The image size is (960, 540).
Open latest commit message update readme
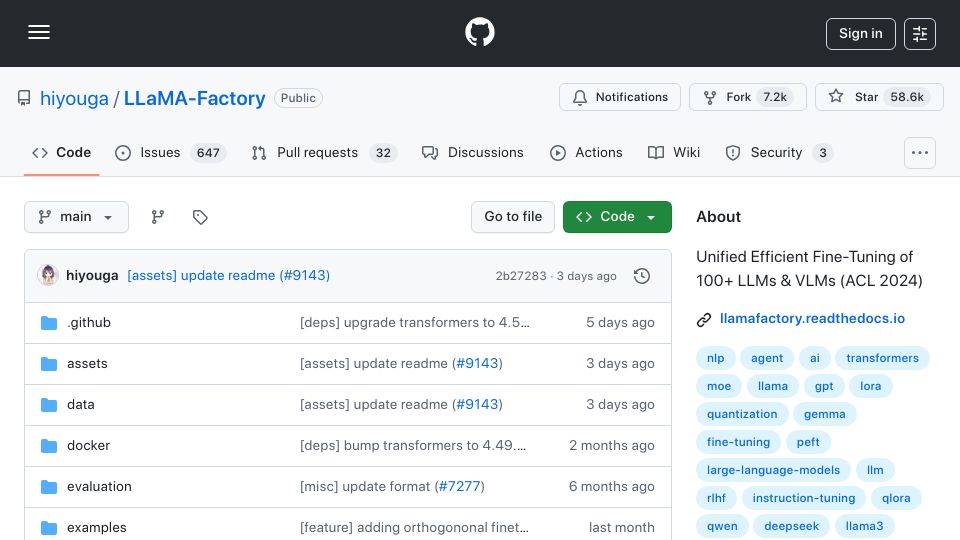(x=228, y=276)
